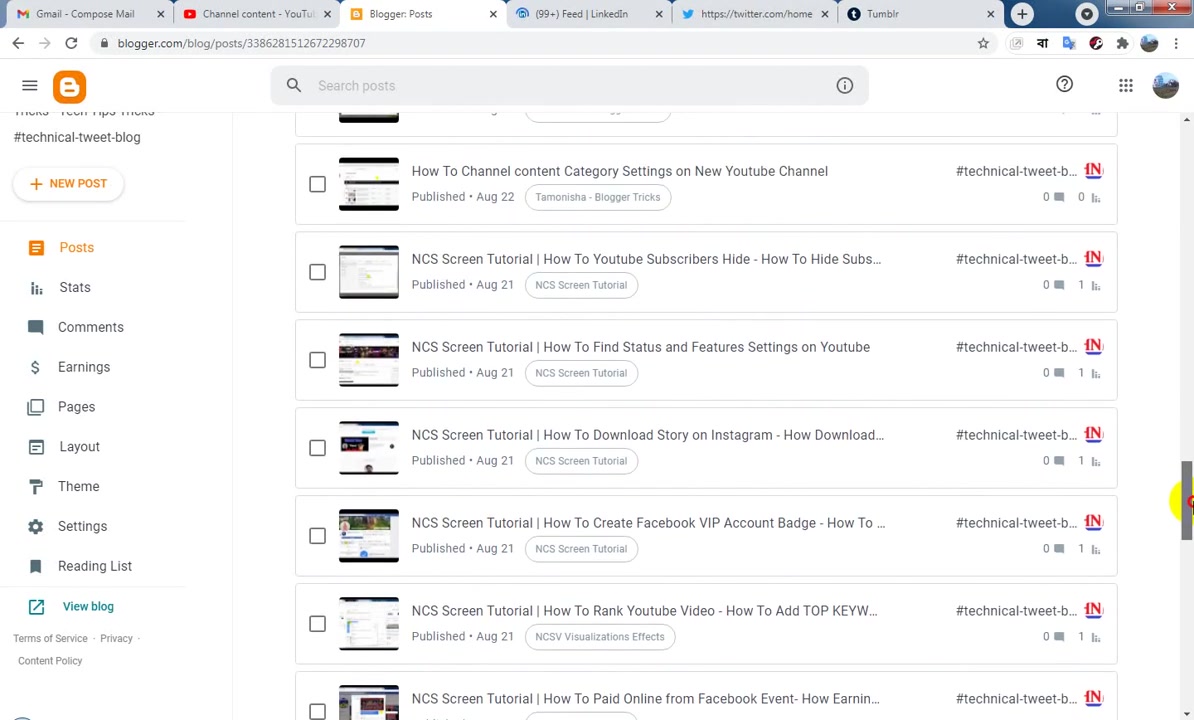Screen dimensions: 1194x720
Task: Open the Chrome extensions puzzle icon
Action: [1122, 43]
